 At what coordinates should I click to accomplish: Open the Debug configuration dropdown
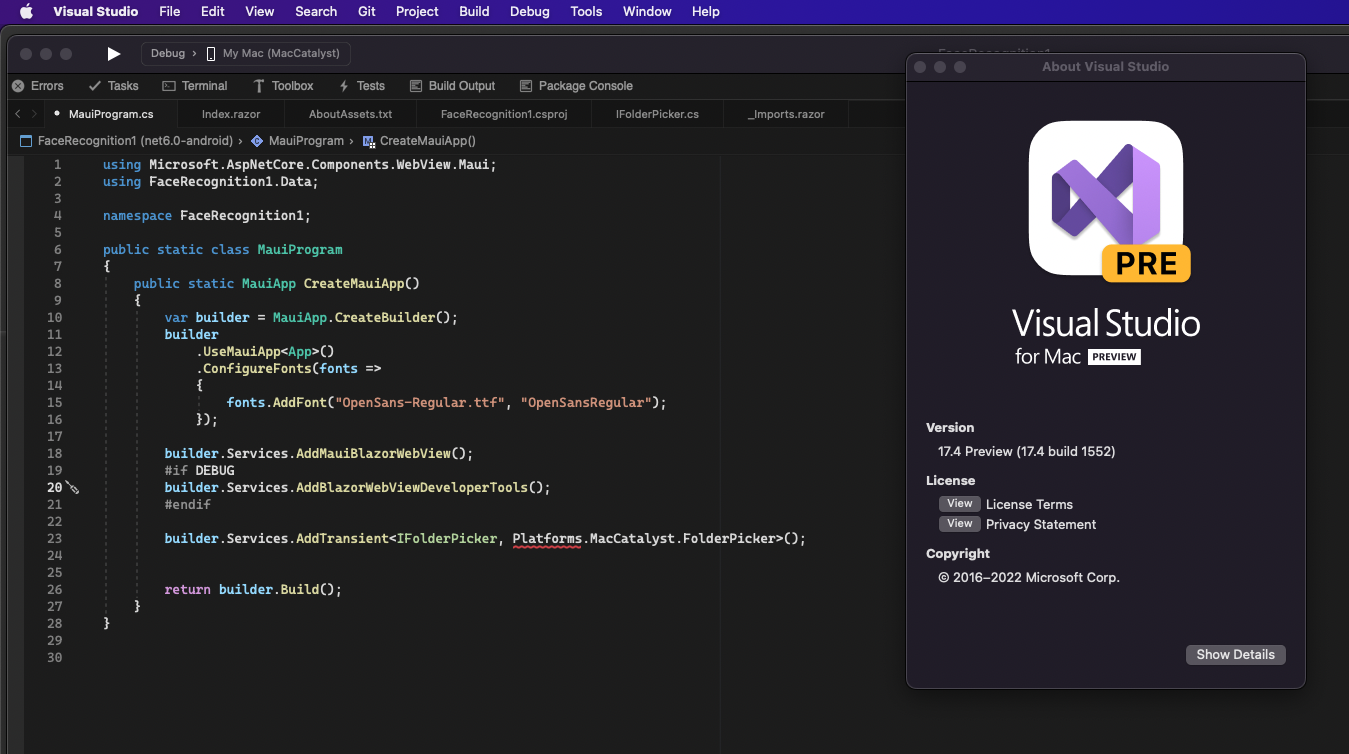pos(168,54)
